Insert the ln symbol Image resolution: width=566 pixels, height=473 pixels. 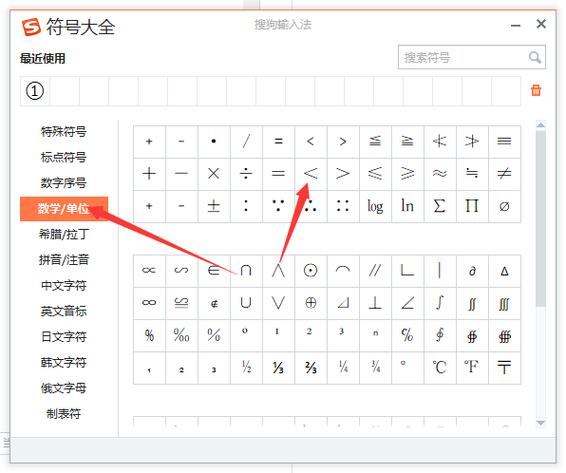[x=408, y=206]
